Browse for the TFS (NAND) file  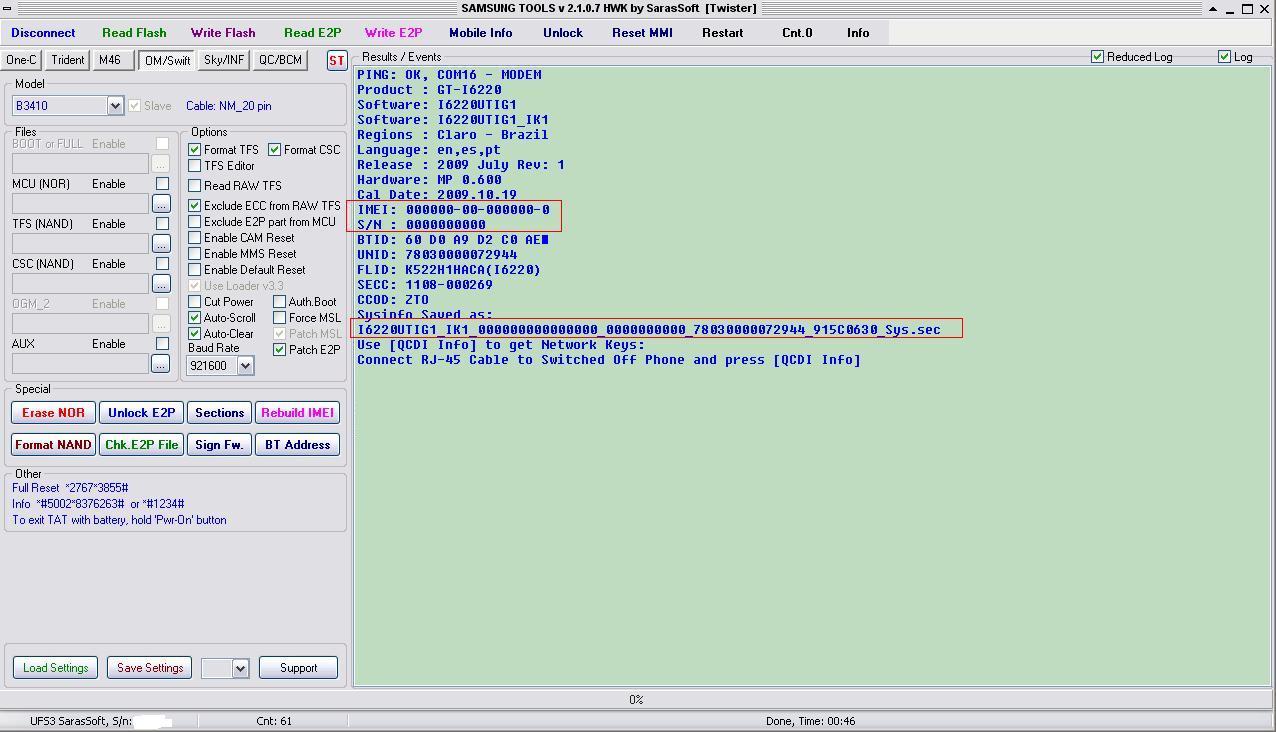160,243
